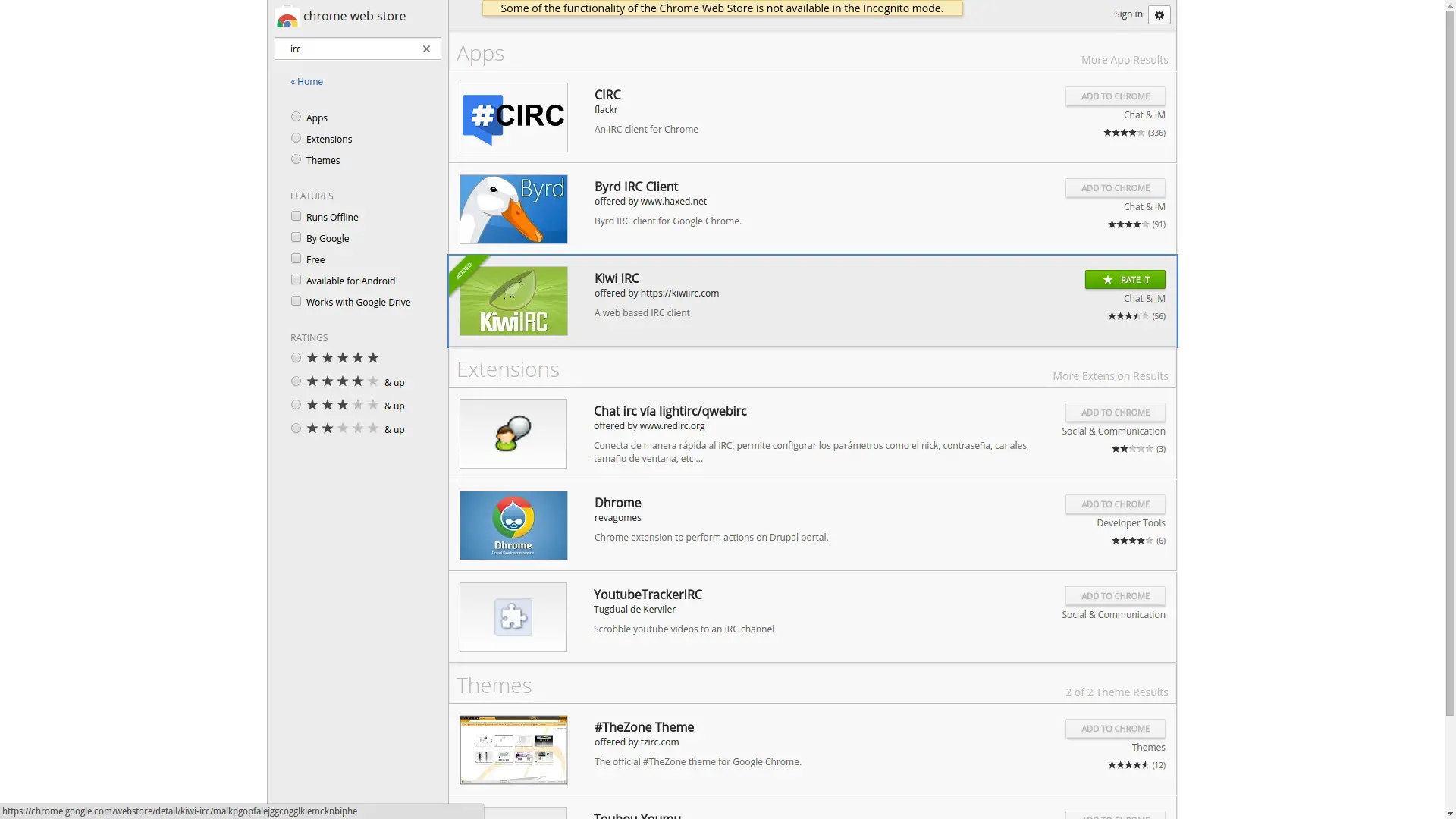This screenshot has width=1456, height=819.
Task: Open the settings gear menu
Action: click(1159, 15)
